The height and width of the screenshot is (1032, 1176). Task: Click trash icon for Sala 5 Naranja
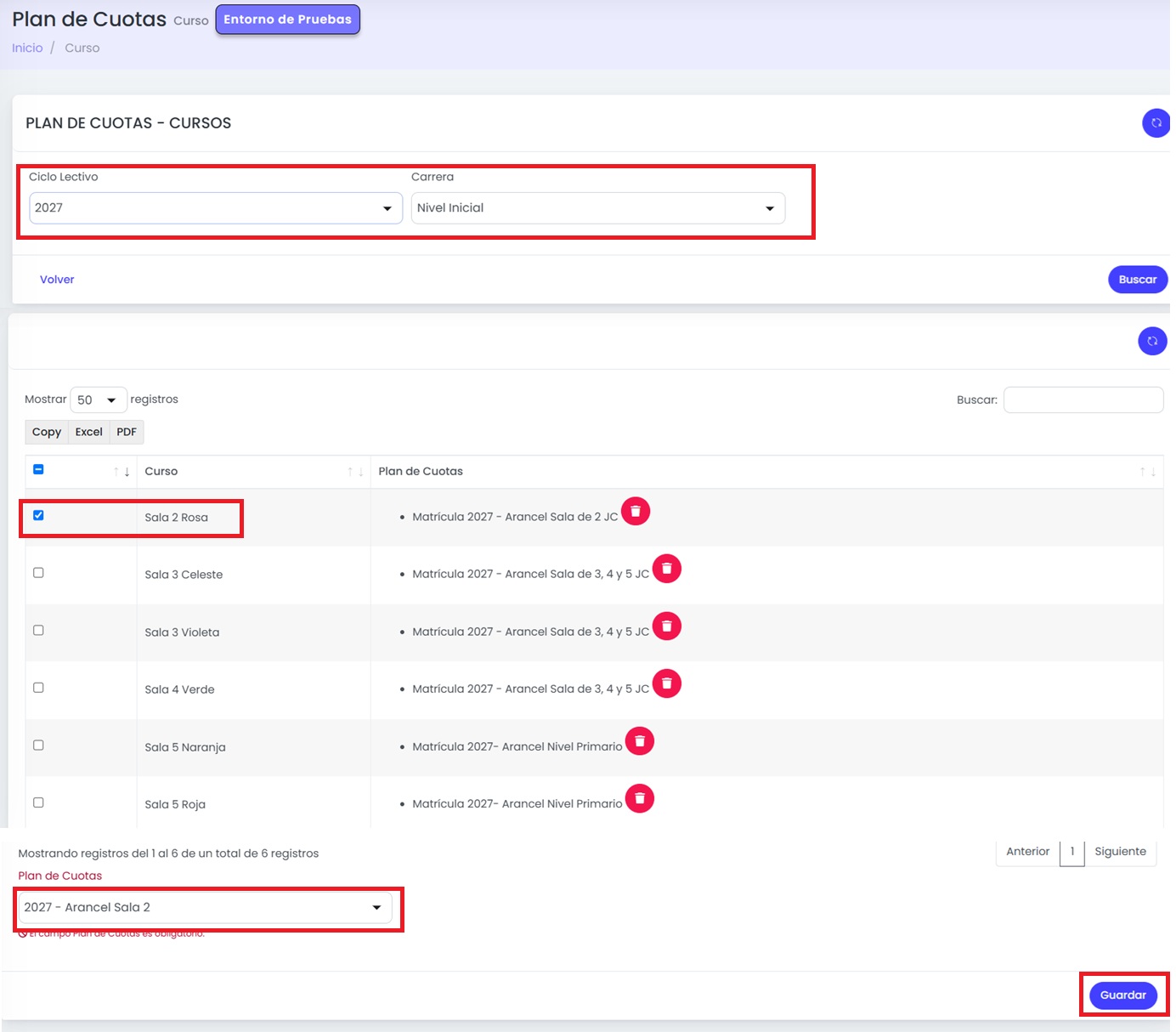(x=640, y=740)
